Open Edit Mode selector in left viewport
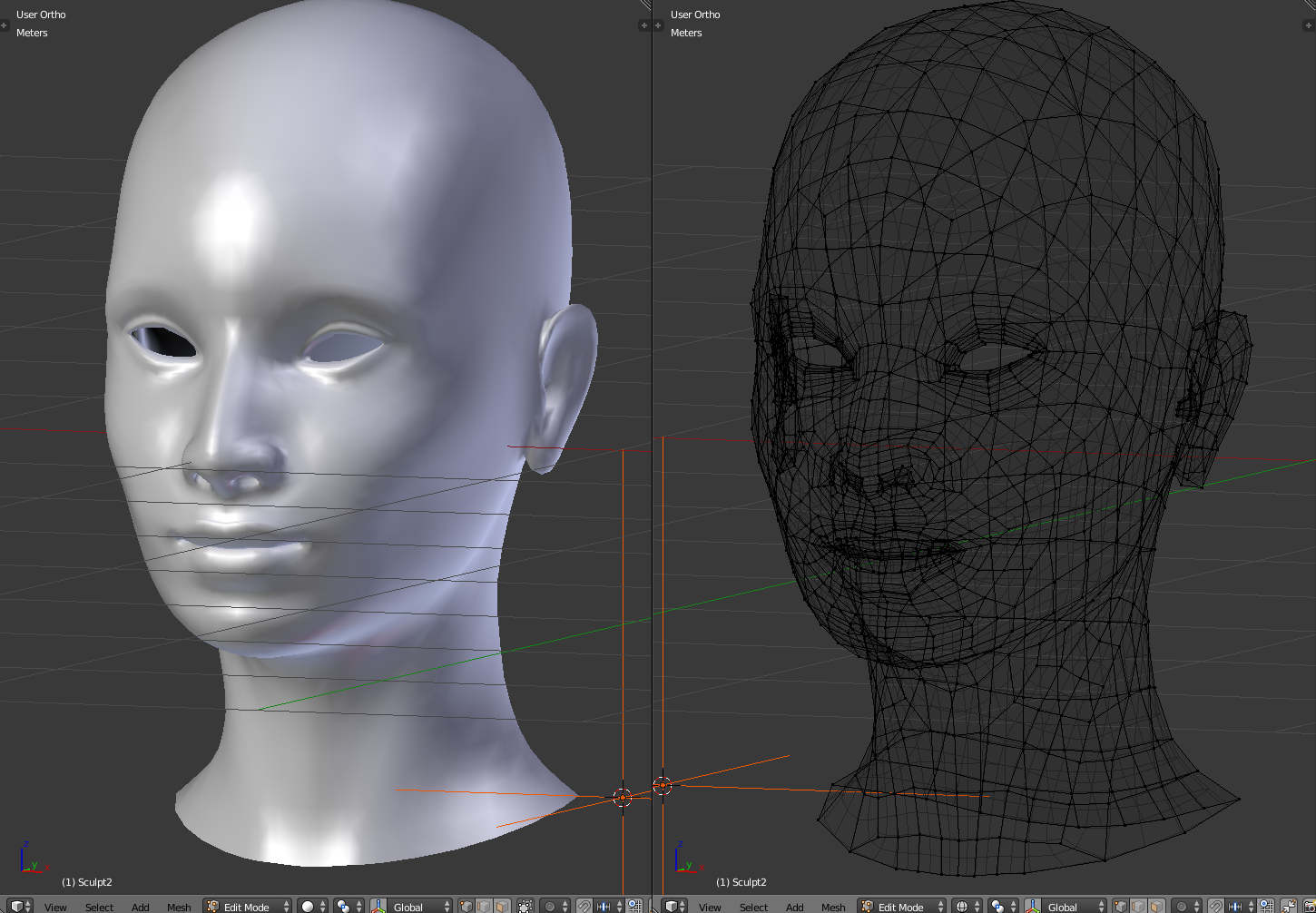 point(247,906)
